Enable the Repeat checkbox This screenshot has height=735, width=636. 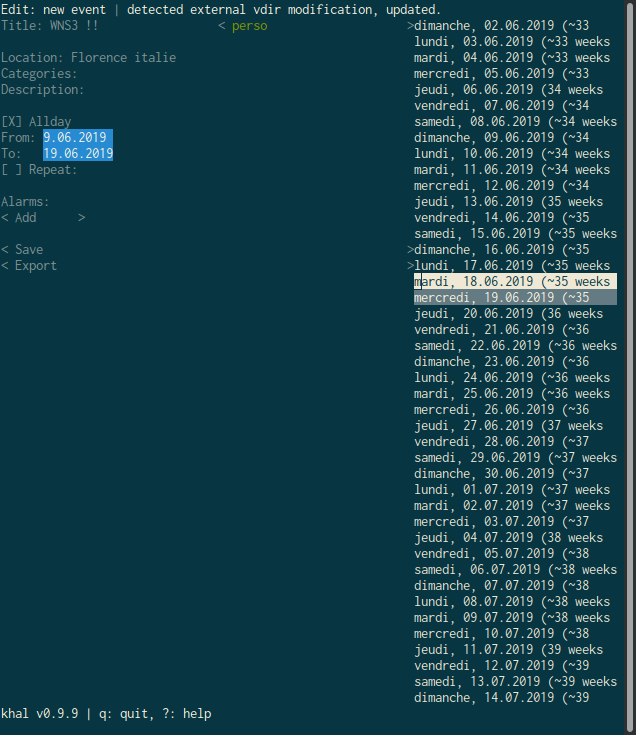[11, 170]
